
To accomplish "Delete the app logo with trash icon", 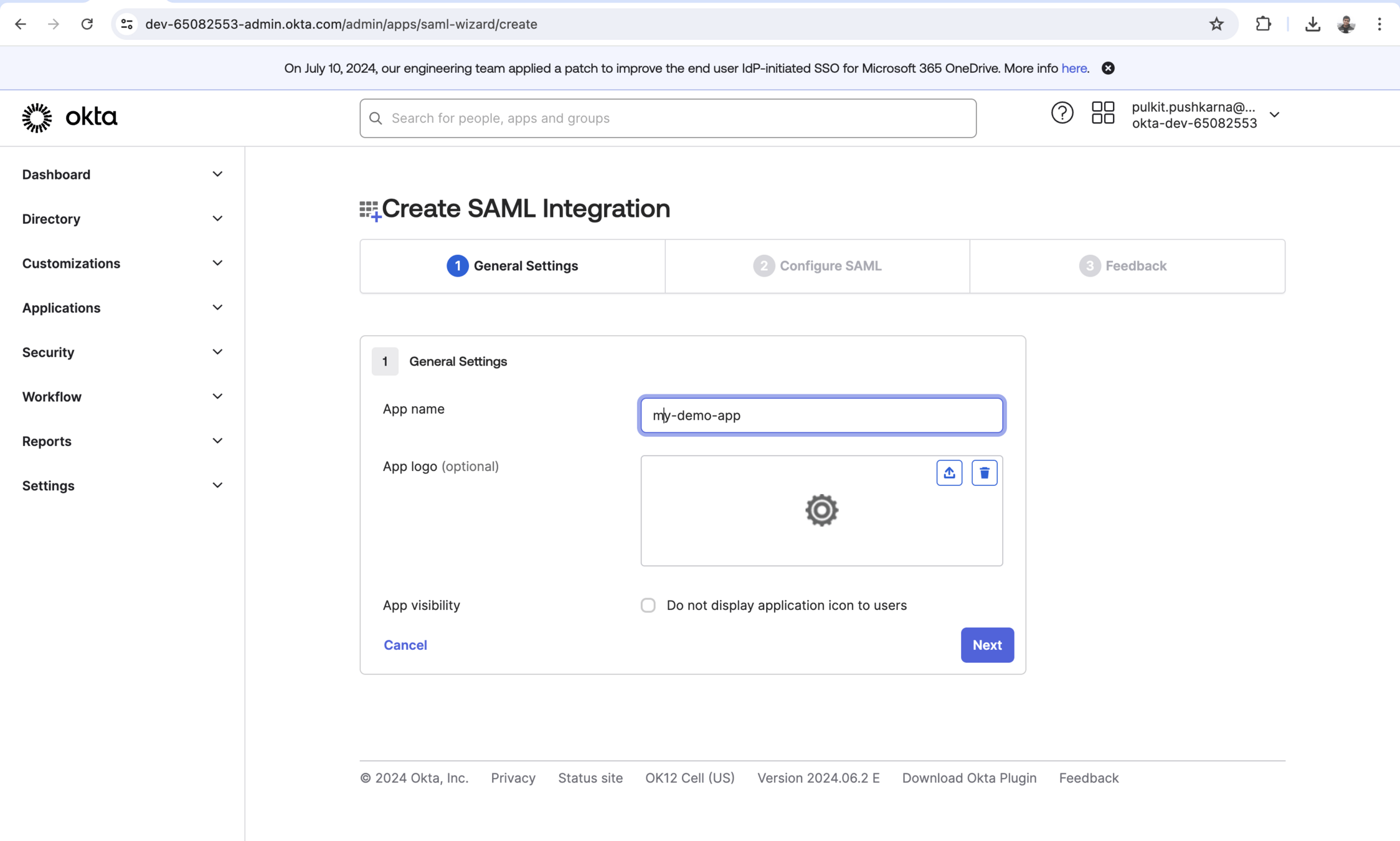I will [984, 473].
